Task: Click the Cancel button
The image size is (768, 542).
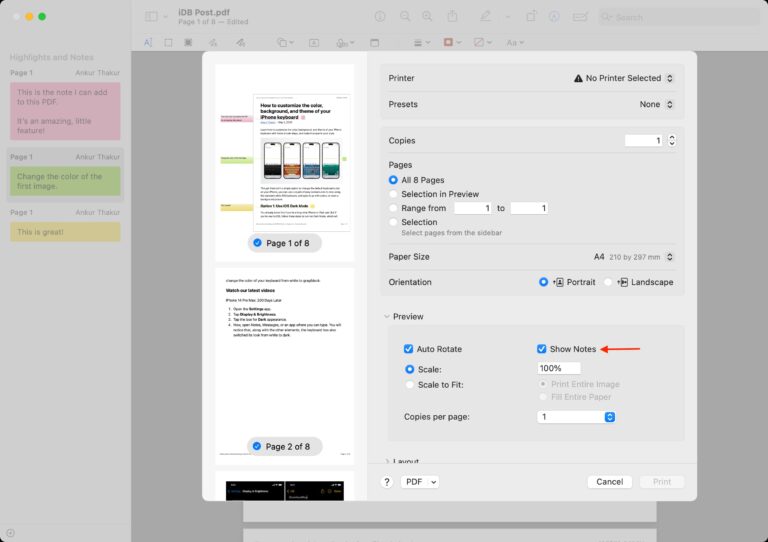Action: tap(609, 482)
